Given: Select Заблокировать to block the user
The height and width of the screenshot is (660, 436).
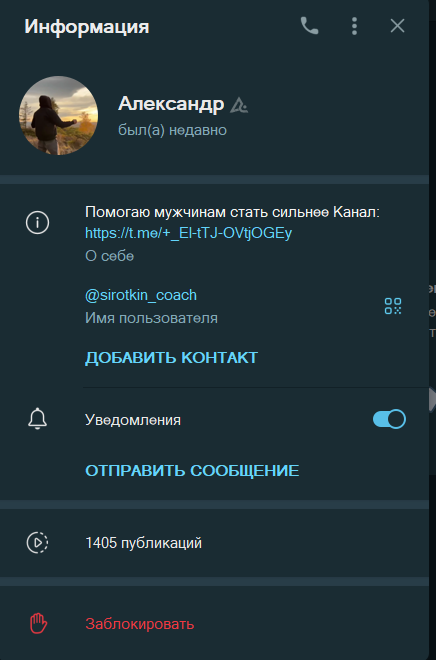Looking at the screenshot, I should tap(140, 624).
